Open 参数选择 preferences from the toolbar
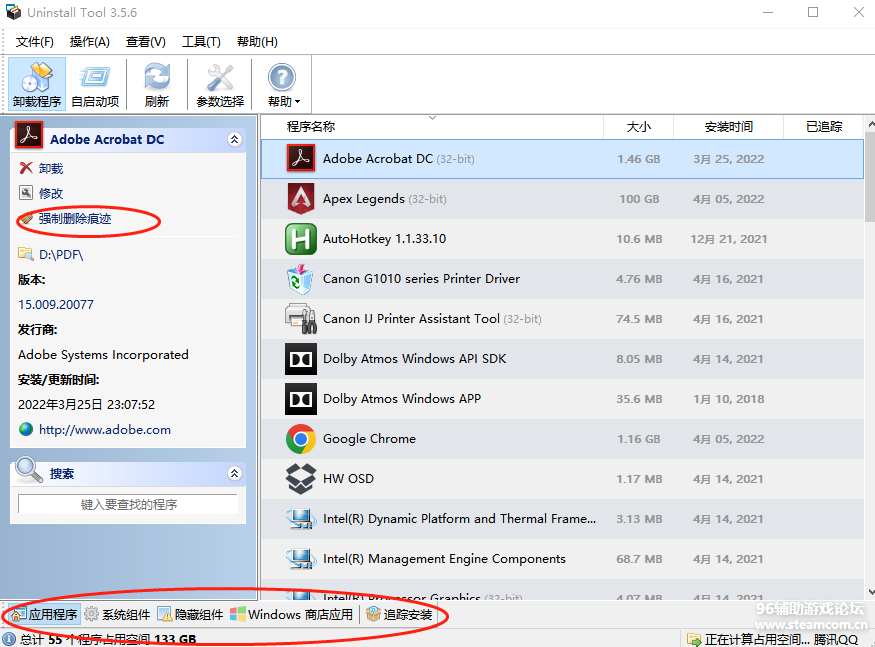 (219, 84)
